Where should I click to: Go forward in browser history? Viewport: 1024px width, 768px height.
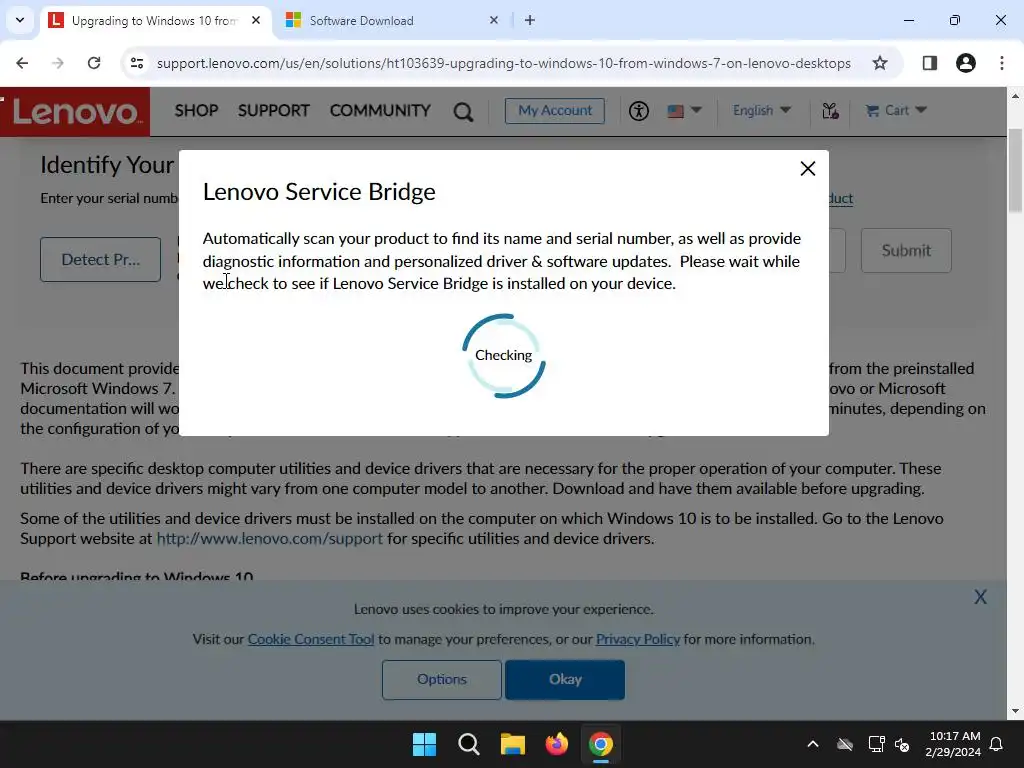tap(58, 63)
